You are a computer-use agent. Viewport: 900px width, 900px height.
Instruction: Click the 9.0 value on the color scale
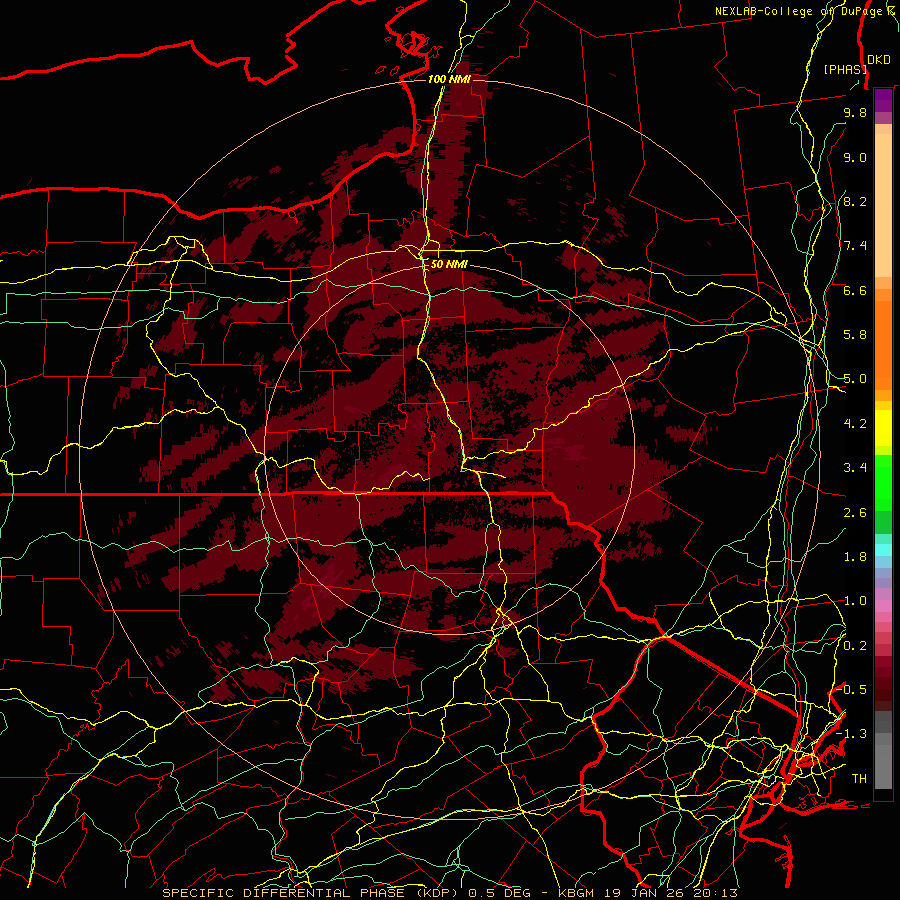pyautogui.click(x=855, y=157)
